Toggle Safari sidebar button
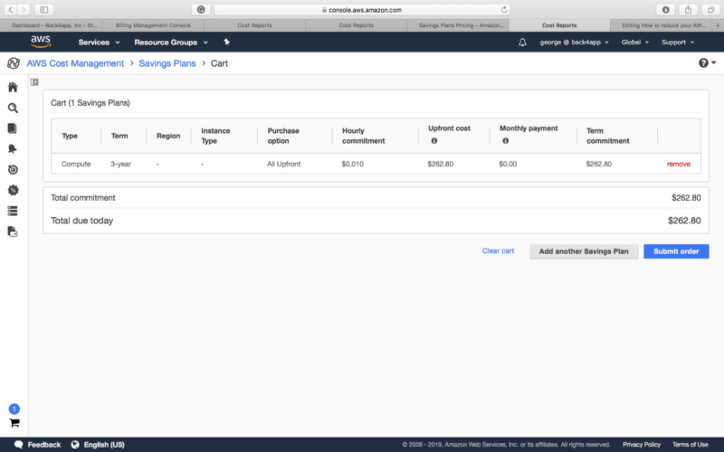Viewport: 724px width, 452px height. 44,9
